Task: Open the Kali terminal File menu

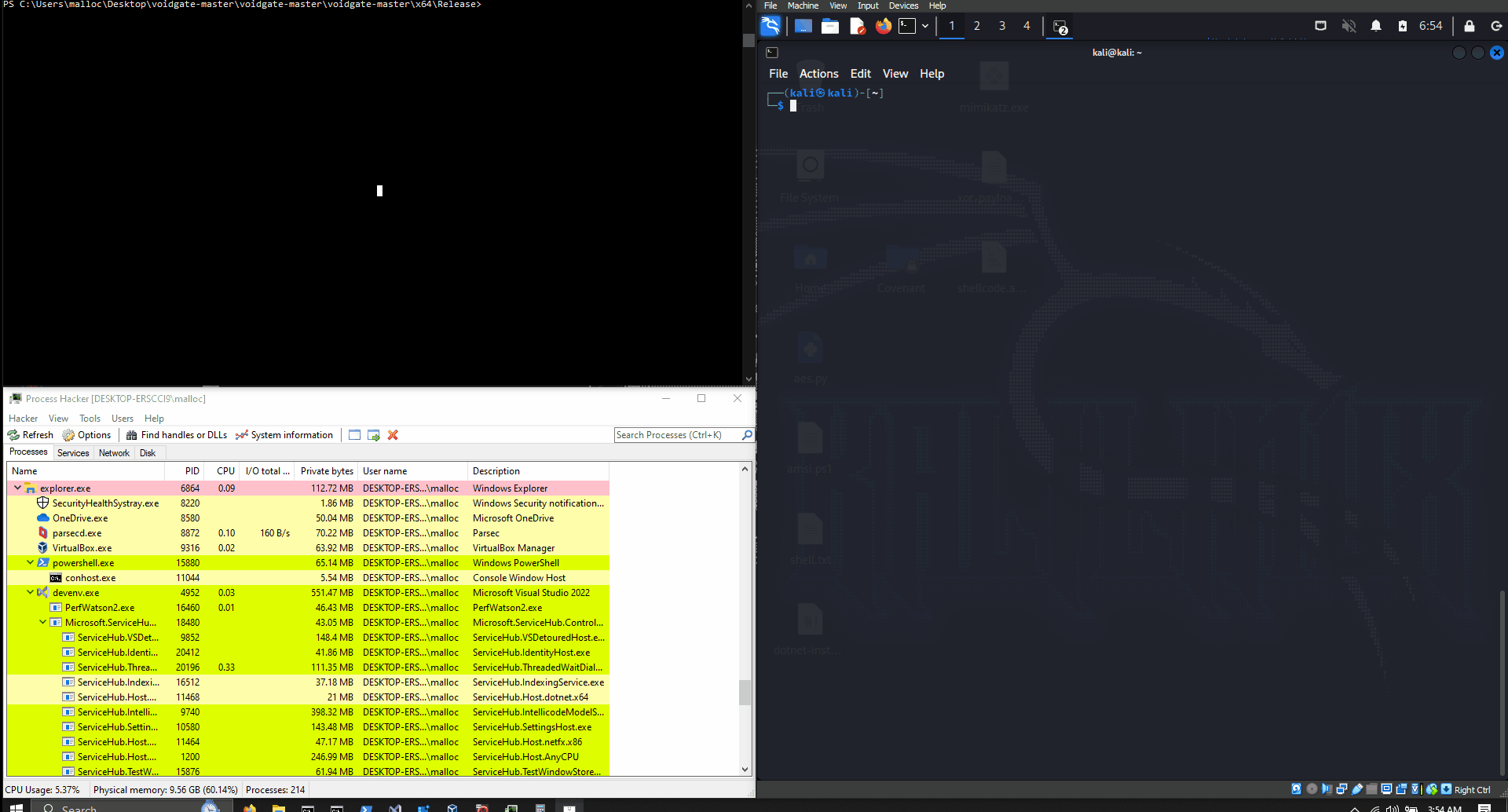Action: click(778, 74)
